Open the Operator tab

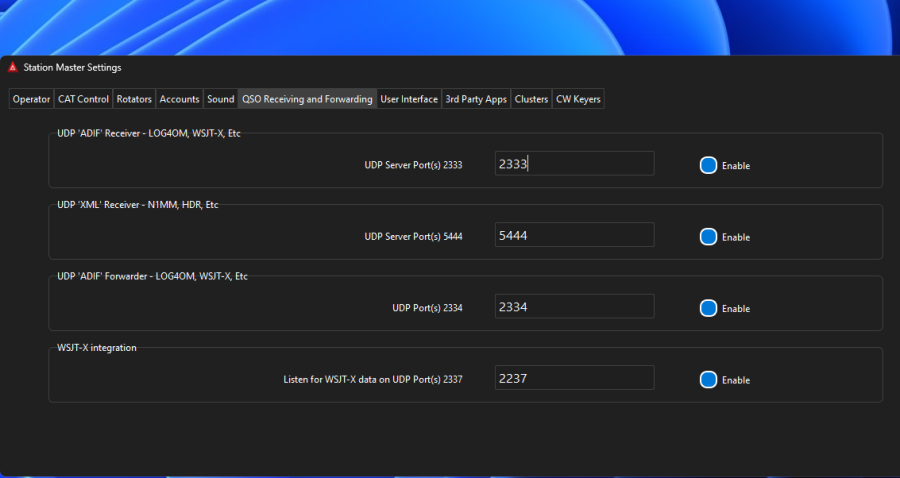coord(31,99)
